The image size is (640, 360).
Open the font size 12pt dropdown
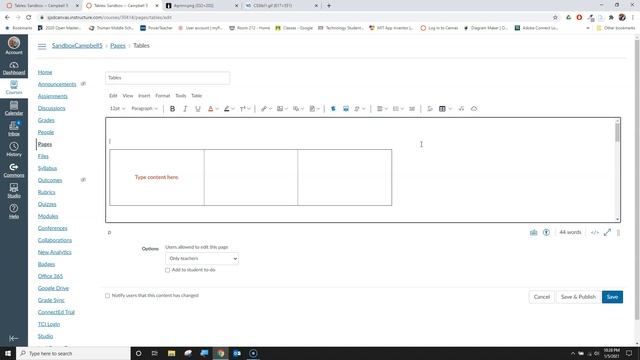pyautogui.click(x=118, y=109)
